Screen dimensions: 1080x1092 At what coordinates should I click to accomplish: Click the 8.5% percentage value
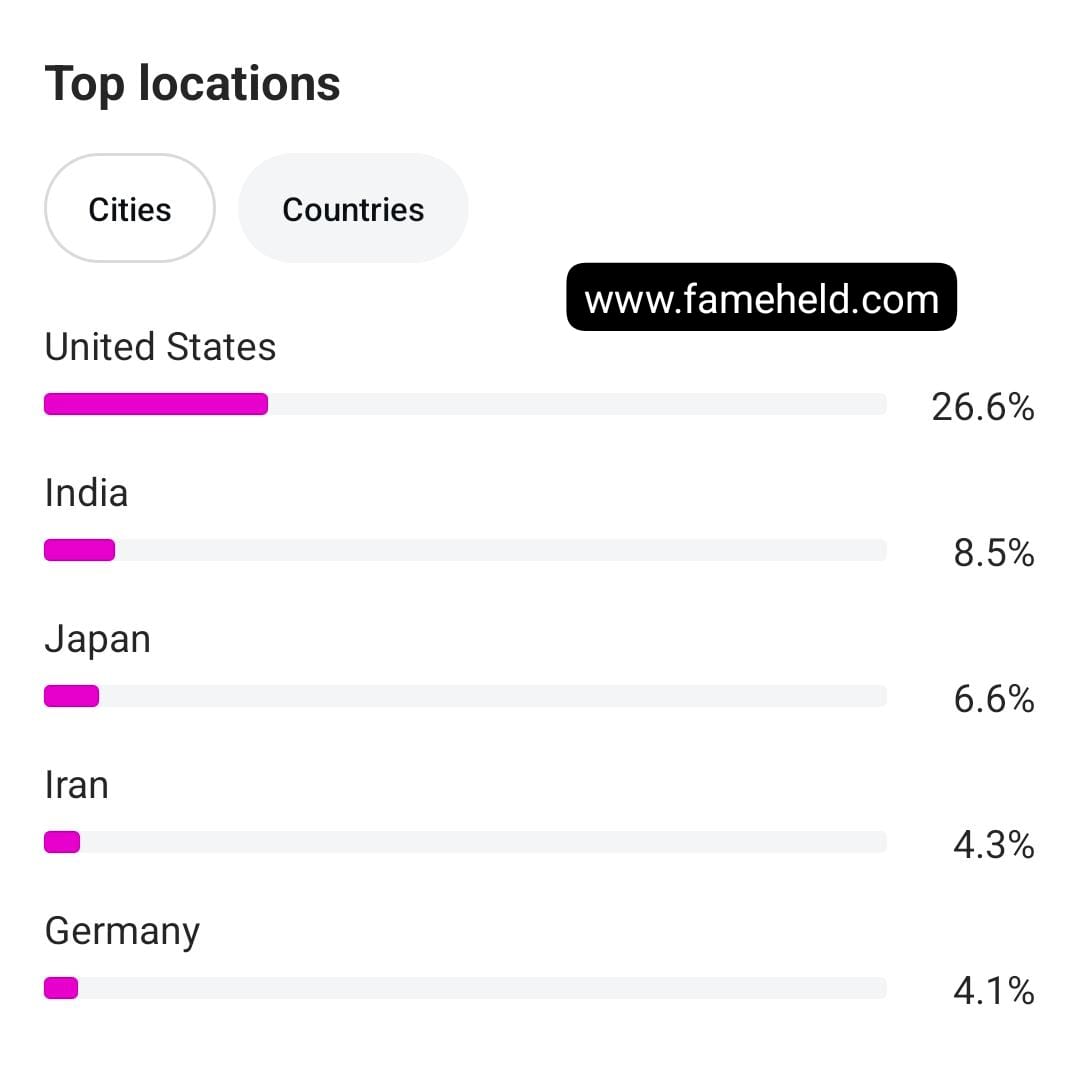click(993, 553)
